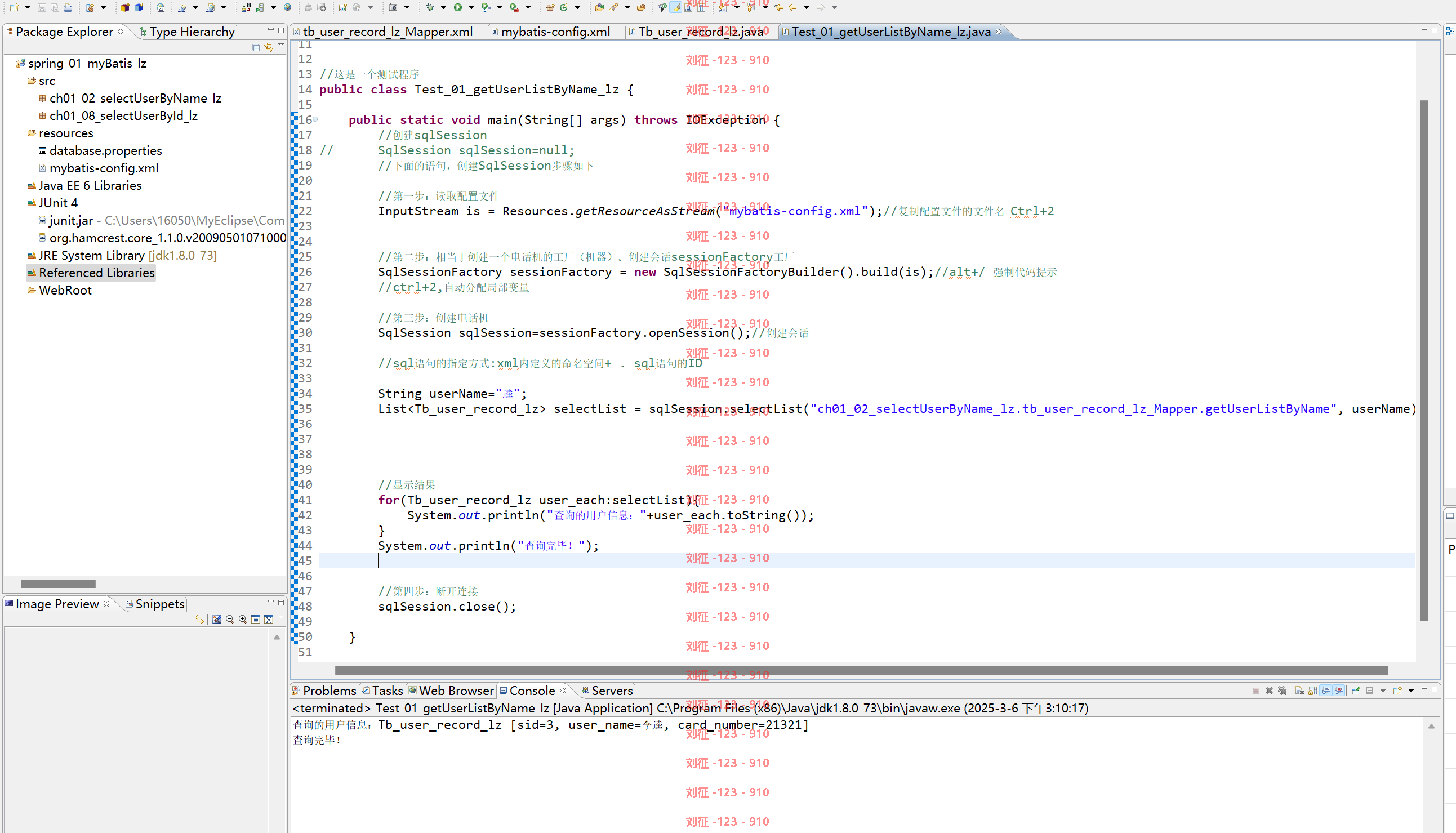
Task: Click the Toggle Mark Occurrences highlighter icon
Action: pos(676,7)
